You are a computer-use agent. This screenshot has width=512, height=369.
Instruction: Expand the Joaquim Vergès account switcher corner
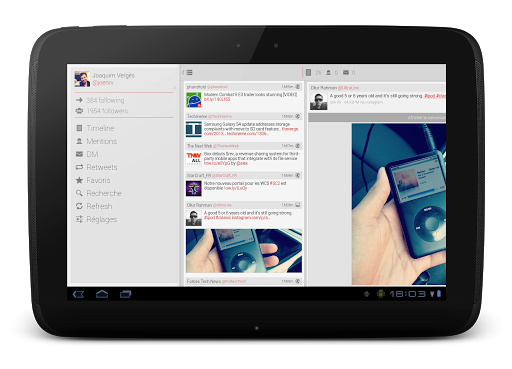tap(174, 87)
